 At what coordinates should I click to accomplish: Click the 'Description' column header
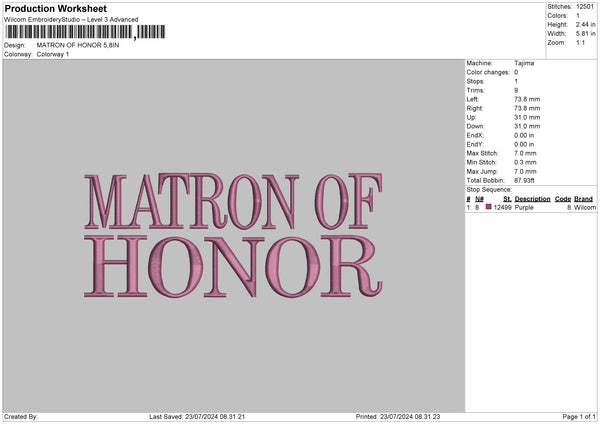point(532,199)
